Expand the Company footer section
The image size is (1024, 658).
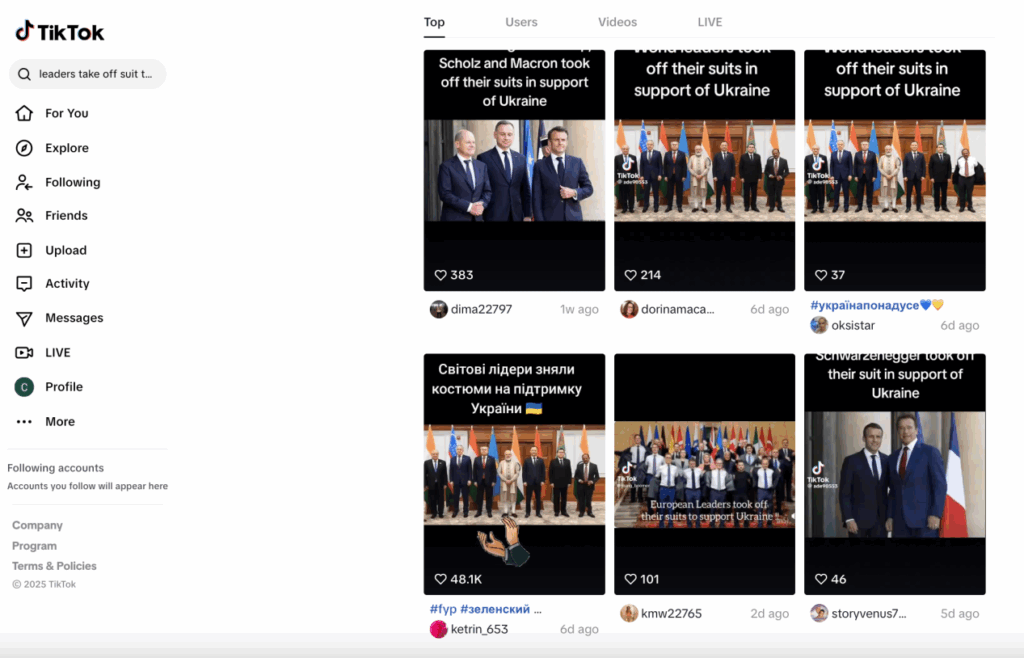tap(37, 525)
